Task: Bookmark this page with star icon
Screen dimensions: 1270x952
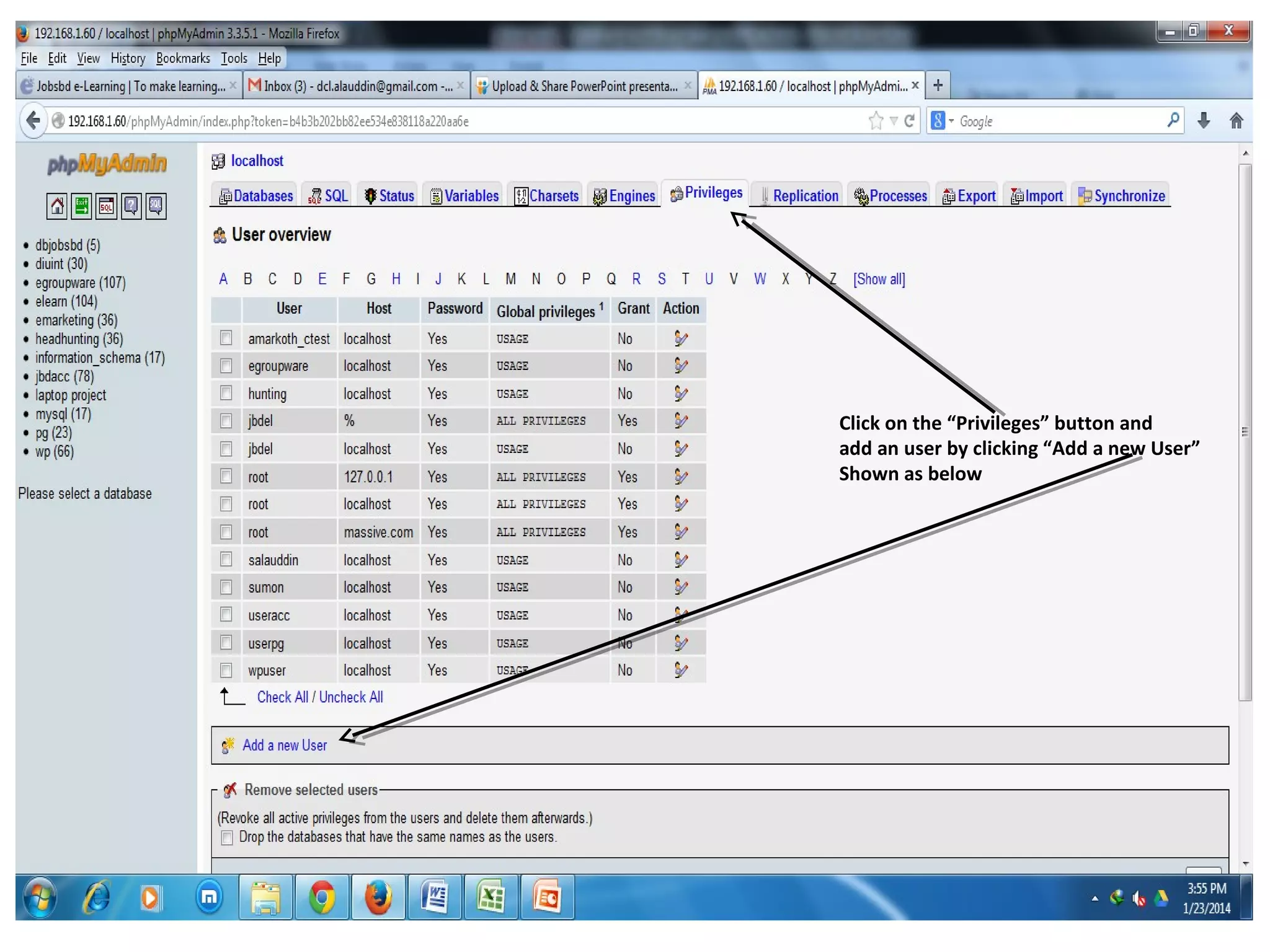Action: [876, 121]
